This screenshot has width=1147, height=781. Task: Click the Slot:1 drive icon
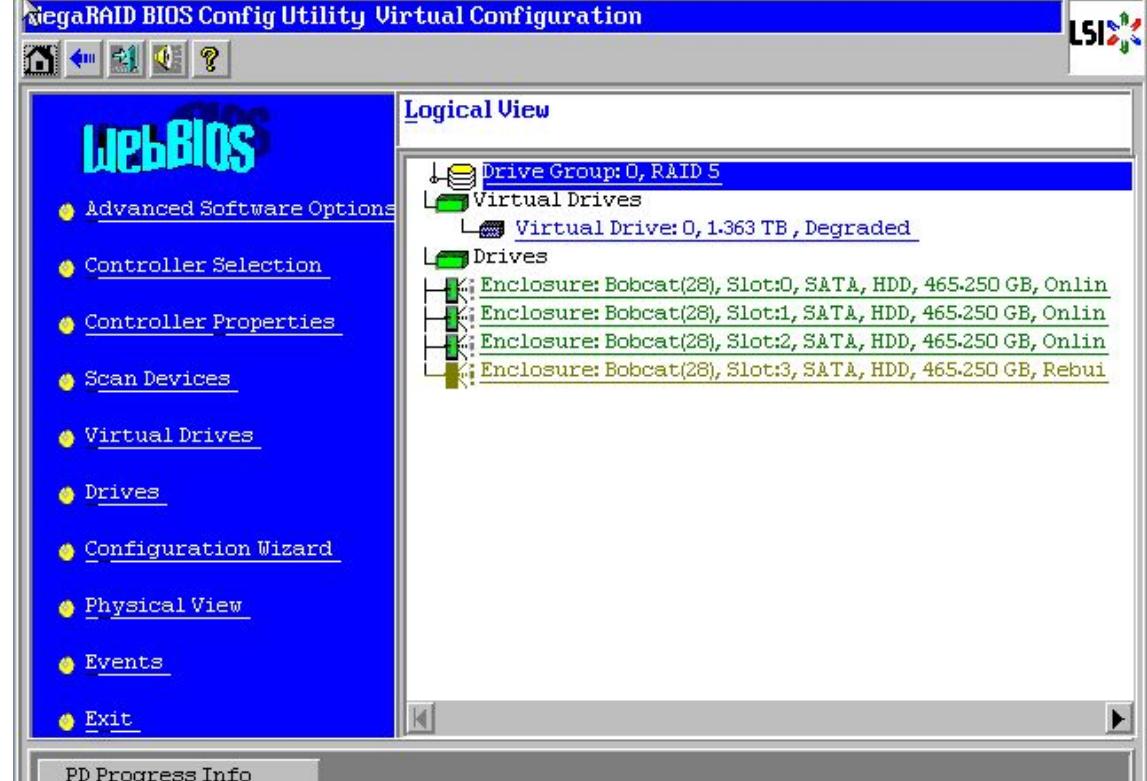click(x=458, y=317)
